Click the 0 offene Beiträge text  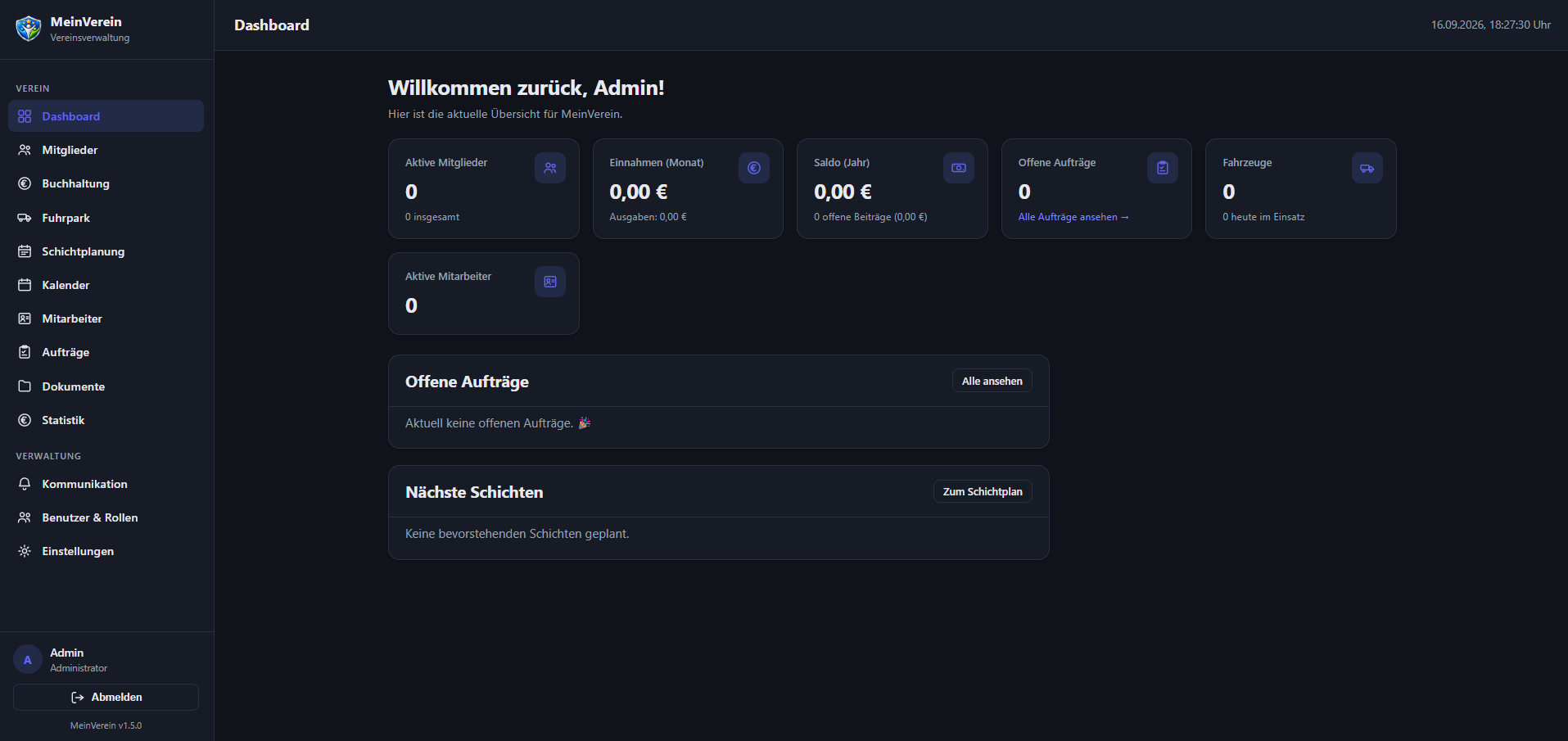point(870,217)
